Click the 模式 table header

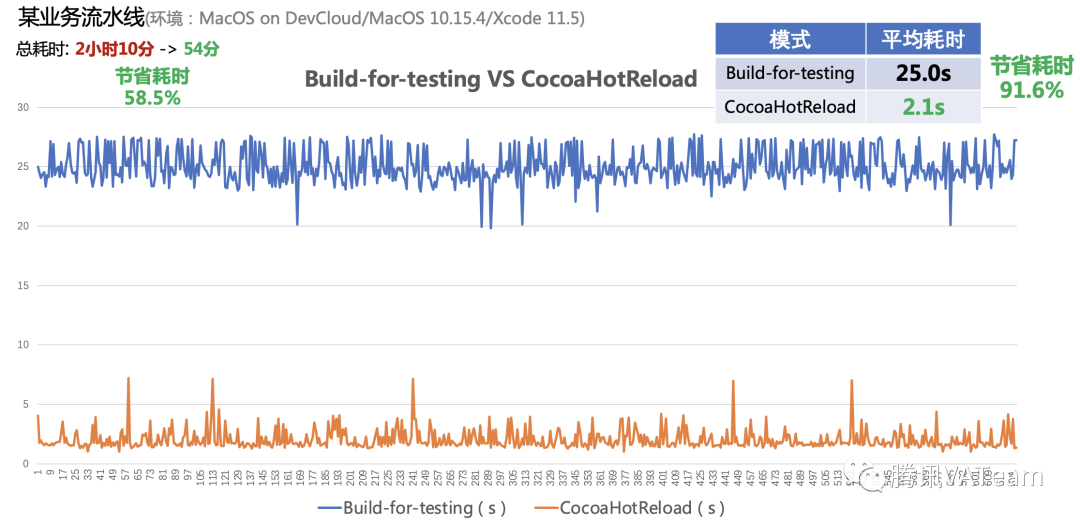point(790,39)
